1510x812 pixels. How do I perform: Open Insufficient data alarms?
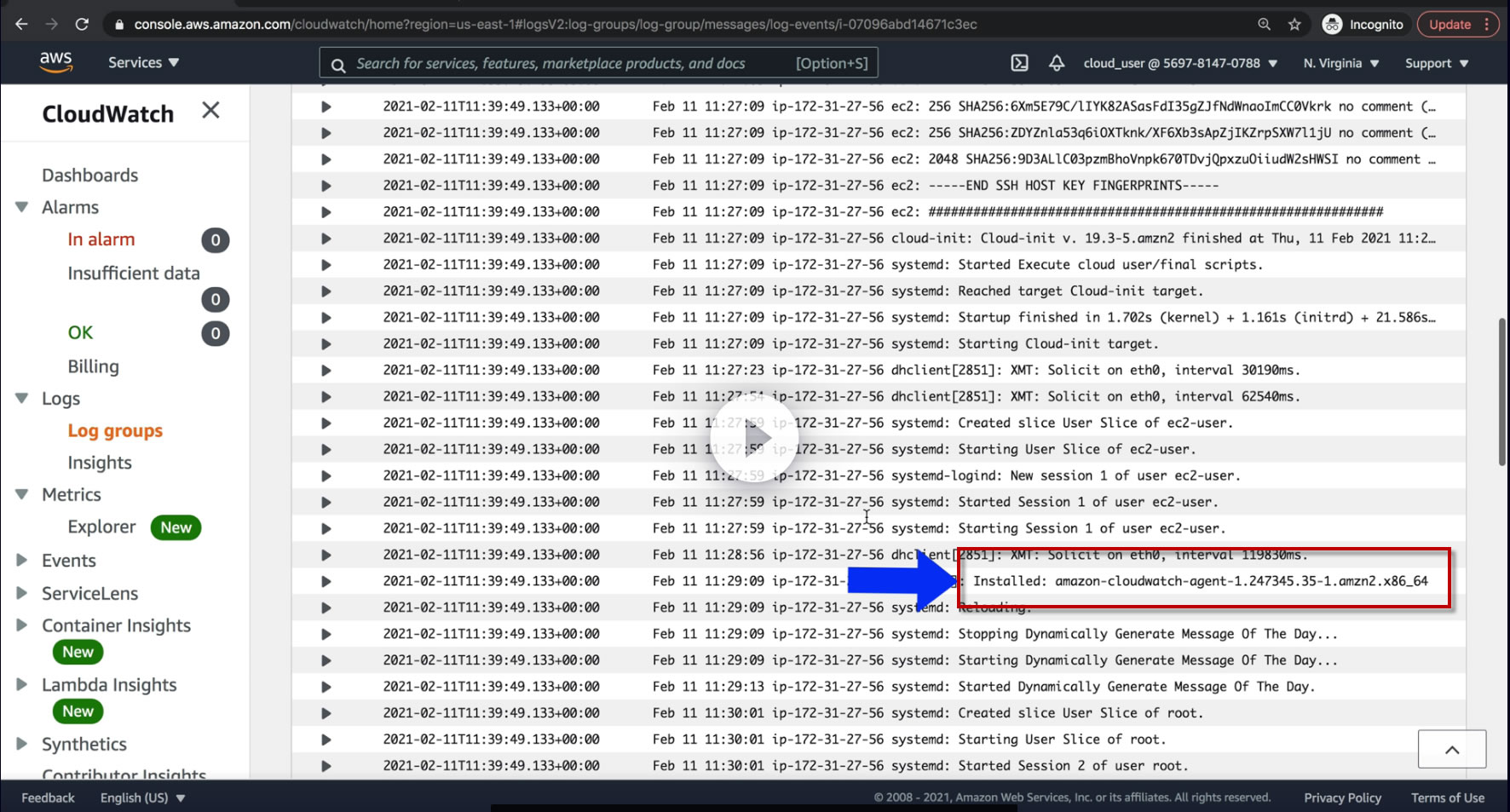(x=134, y=273)
